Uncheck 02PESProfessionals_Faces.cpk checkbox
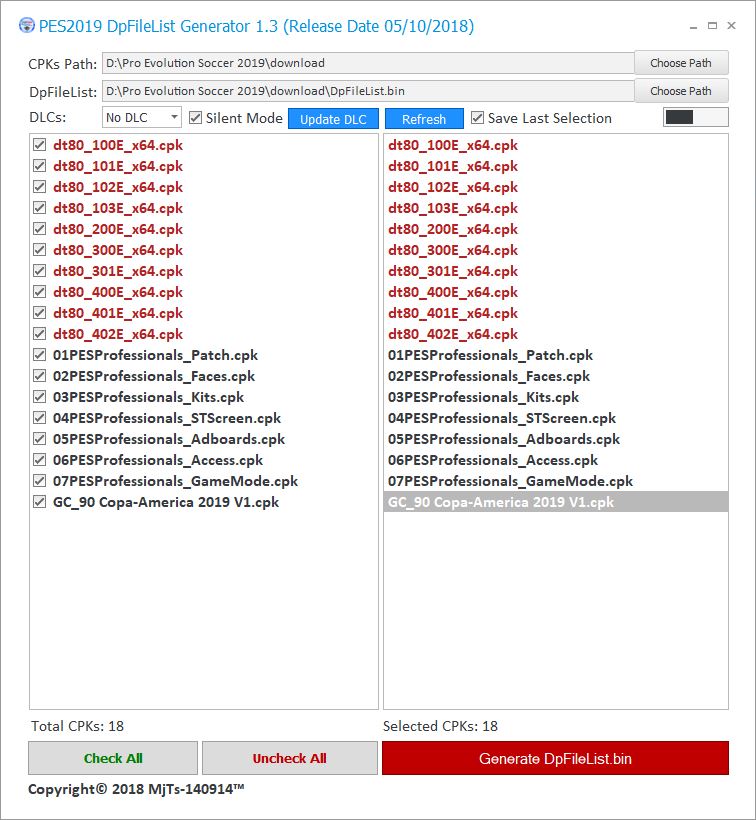This screenshot has height=820, width=756. (39, 375)
